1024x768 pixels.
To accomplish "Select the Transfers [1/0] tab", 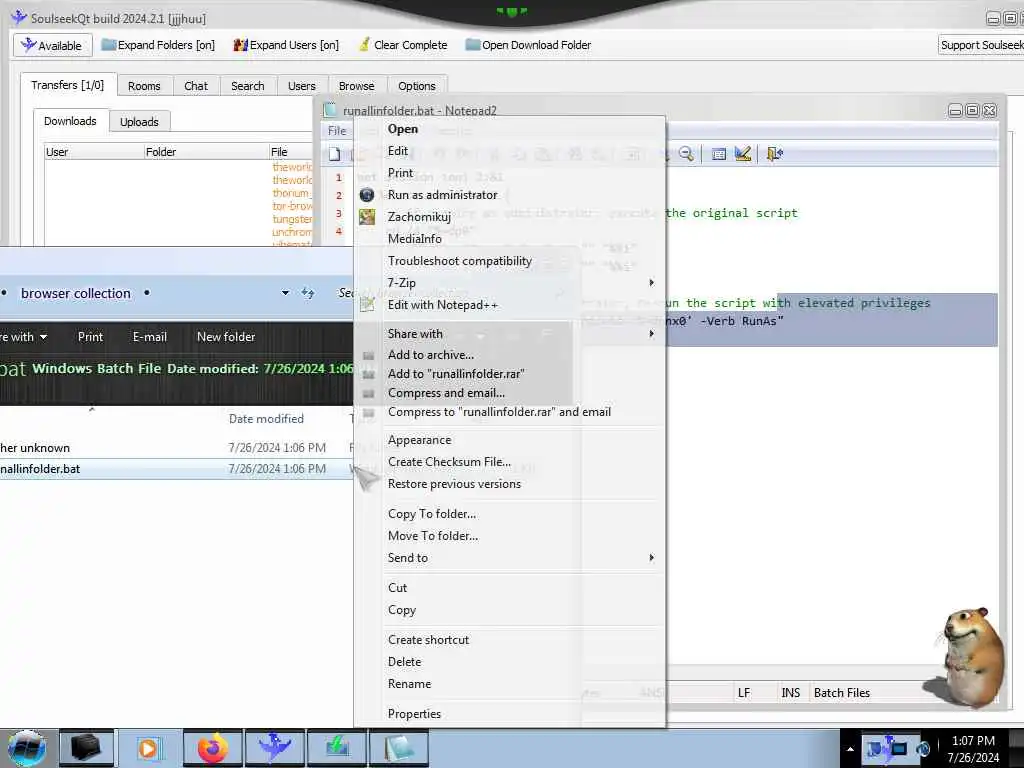I will [x=68, y=85].
